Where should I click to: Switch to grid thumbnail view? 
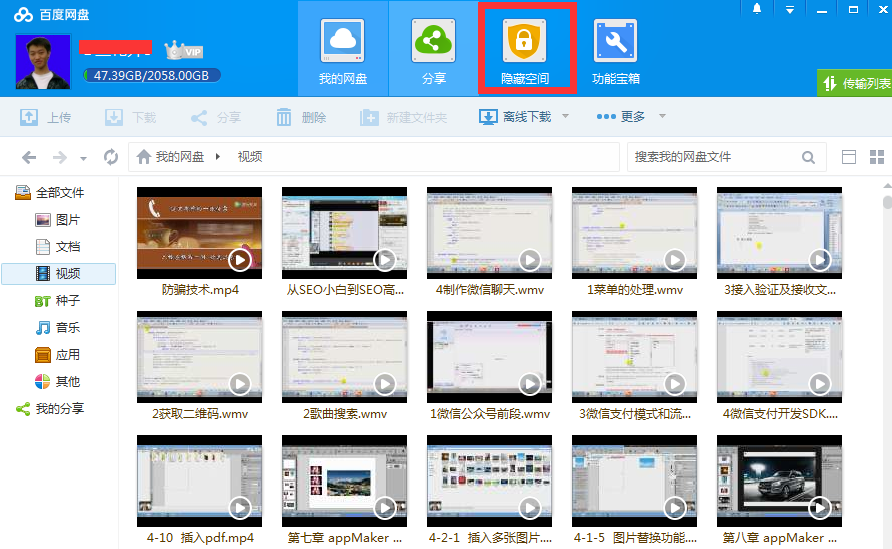877,157
